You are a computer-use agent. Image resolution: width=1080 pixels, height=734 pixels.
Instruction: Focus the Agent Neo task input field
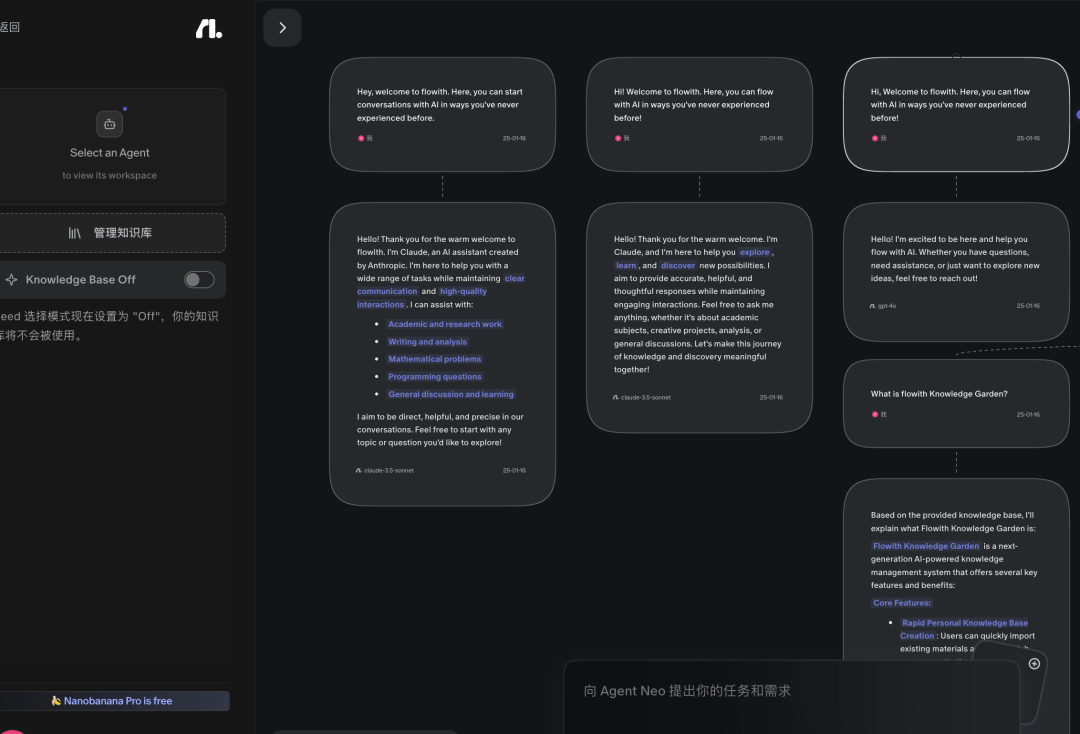[x=791, y=695]
